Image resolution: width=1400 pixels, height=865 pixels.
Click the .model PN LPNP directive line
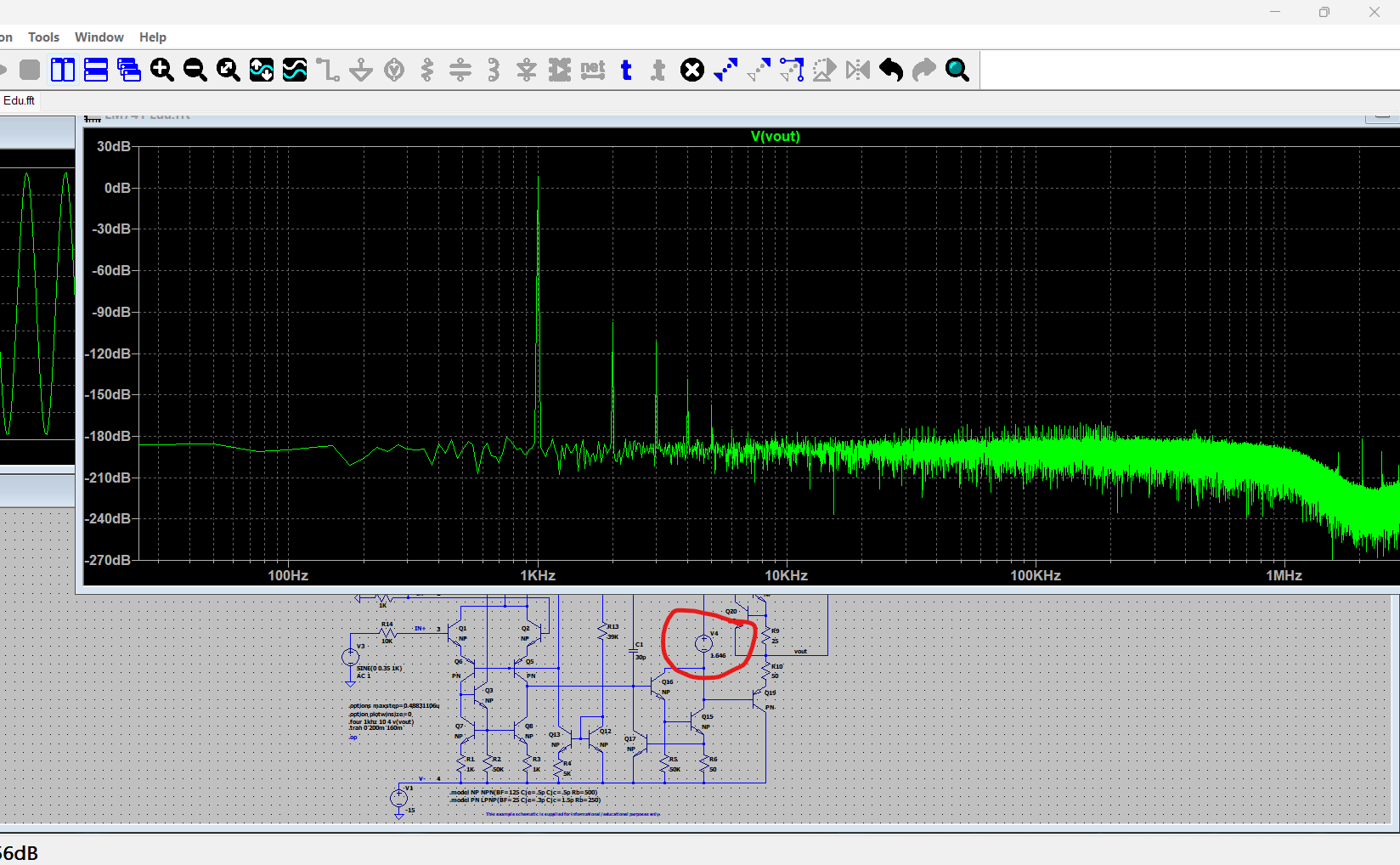tap(525, 800)
